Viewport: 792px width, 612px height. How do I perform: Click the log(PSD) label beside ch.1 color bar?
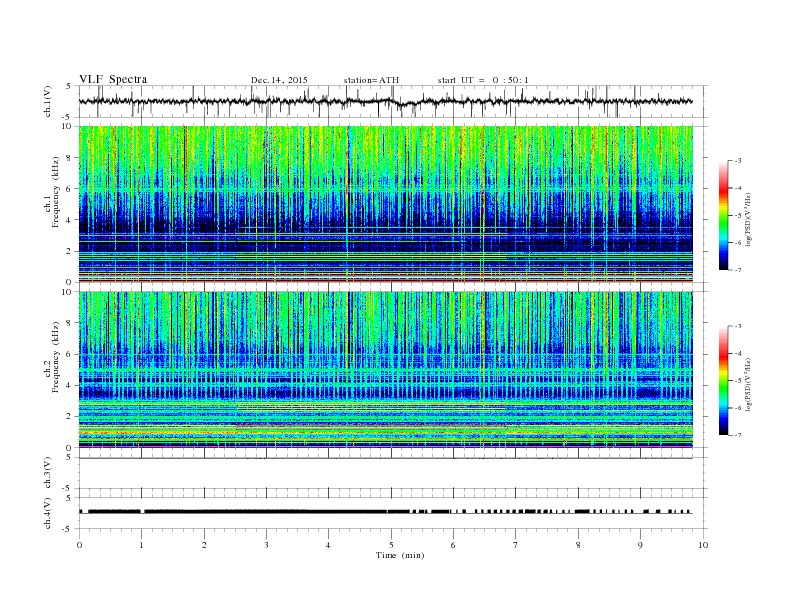(748, 219)
